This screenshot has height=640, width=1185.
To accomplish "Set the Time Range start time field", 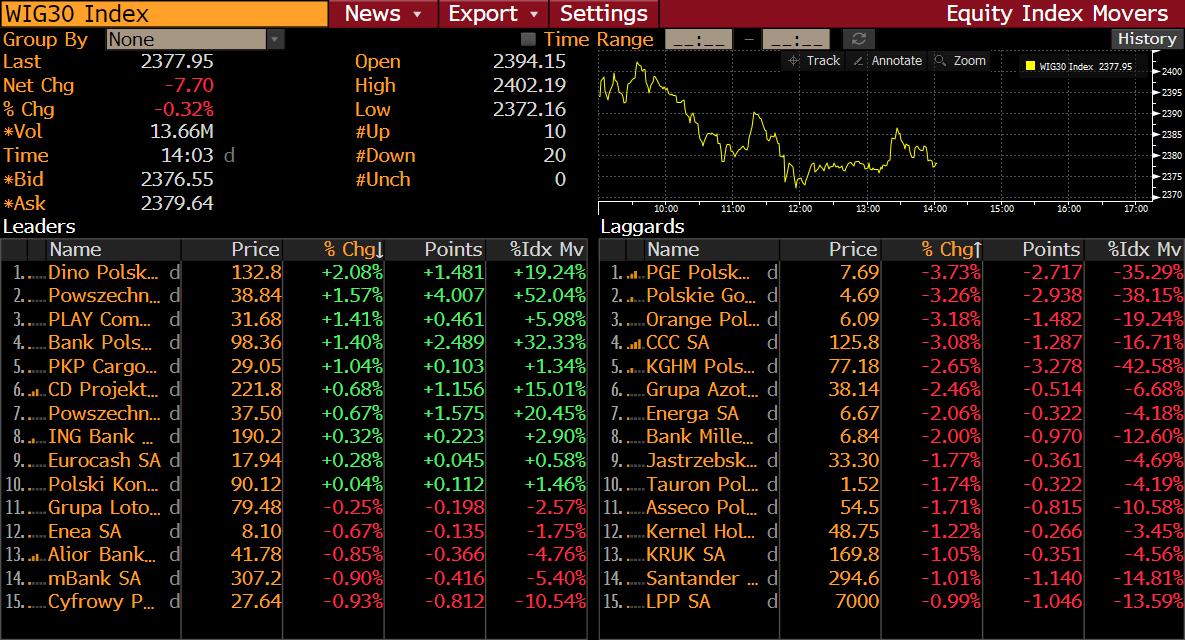I will click(x=698, y=39).
